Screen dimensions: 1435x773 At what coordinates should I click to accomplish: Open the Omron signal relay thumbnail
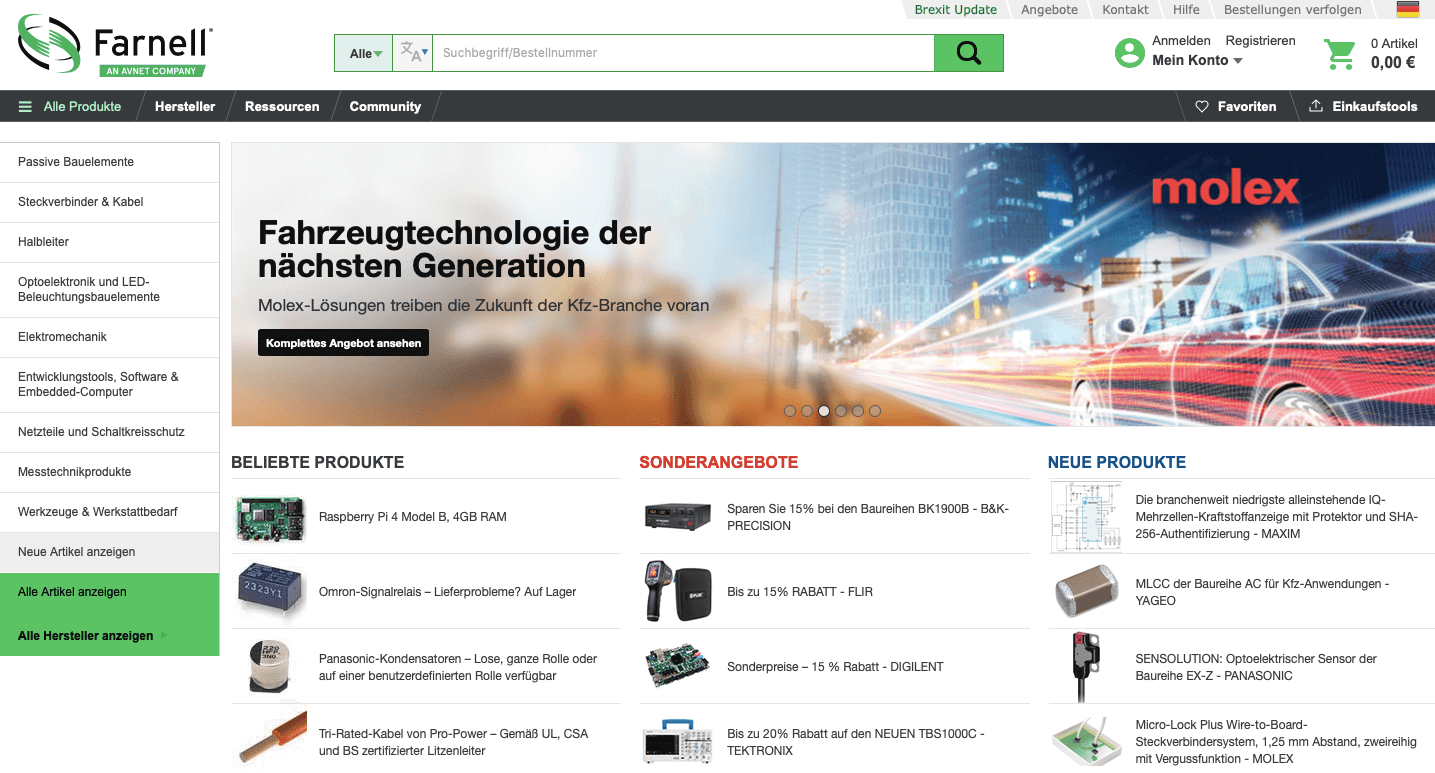tap(270, 592)
